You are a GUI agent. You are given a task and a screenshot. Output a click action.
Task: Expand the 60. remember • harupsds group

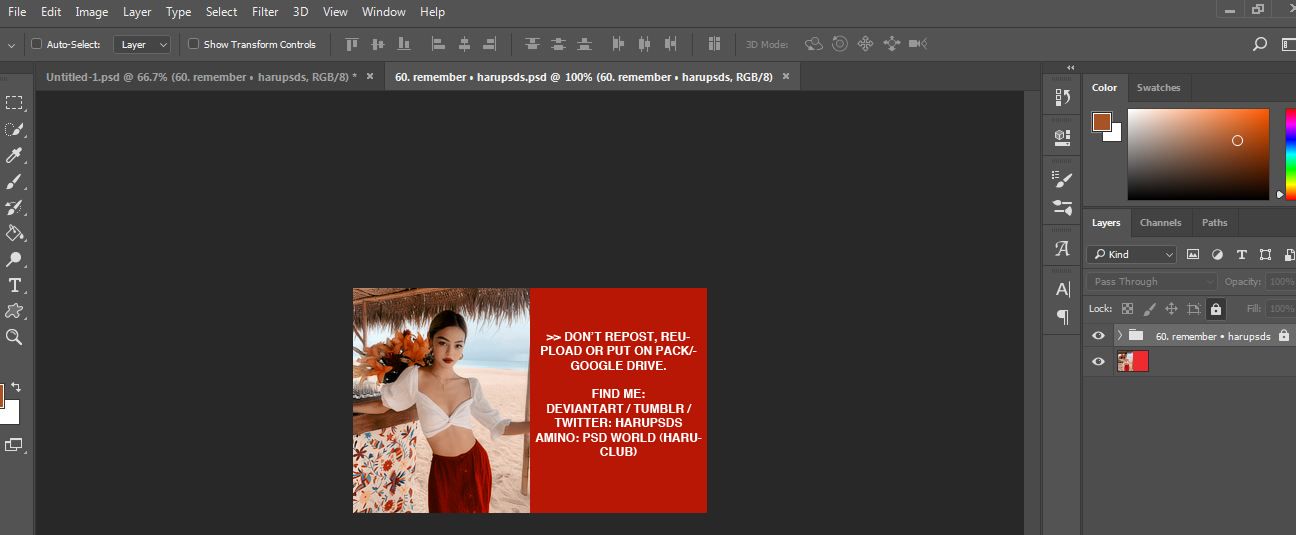coord(1119,336)
